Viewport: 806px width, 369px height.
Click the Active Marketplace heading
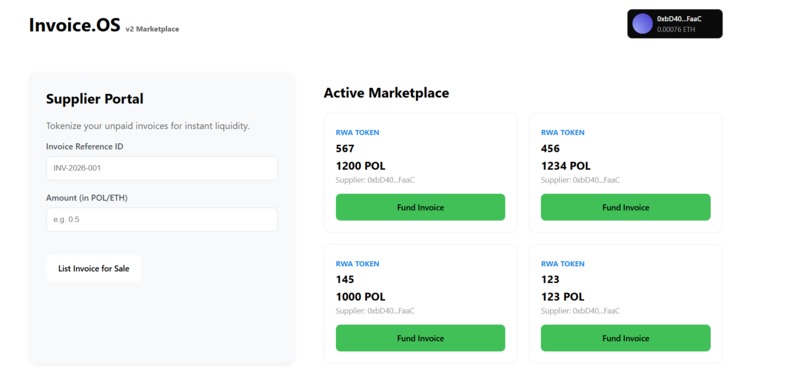tap(386, 93)
